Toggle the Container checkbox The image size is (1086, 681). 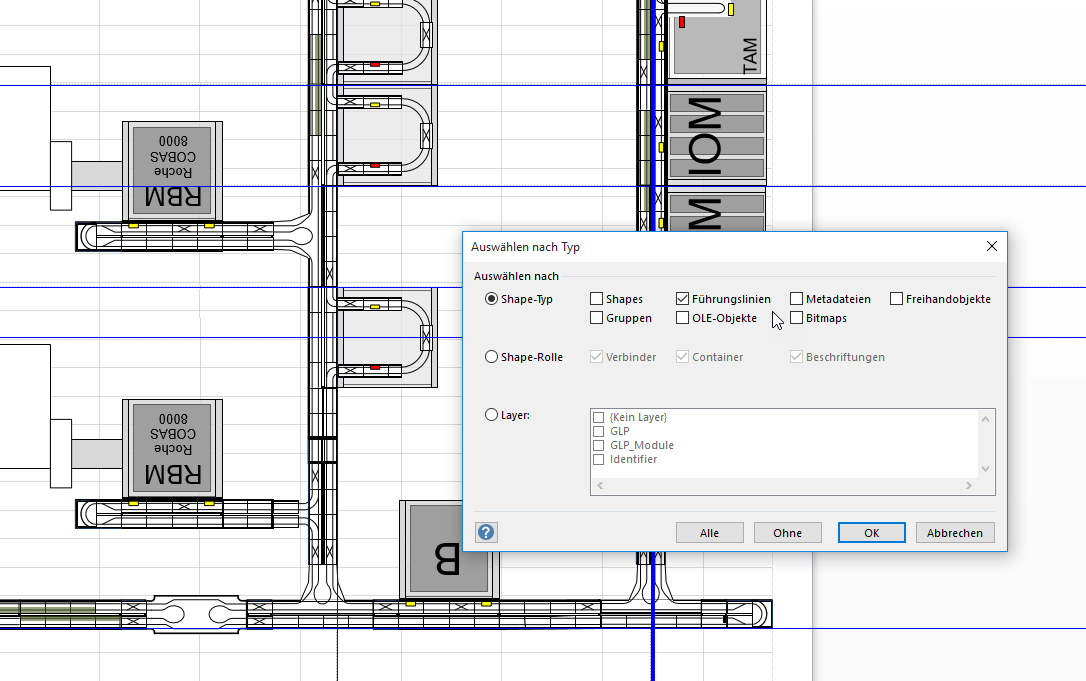682,357
